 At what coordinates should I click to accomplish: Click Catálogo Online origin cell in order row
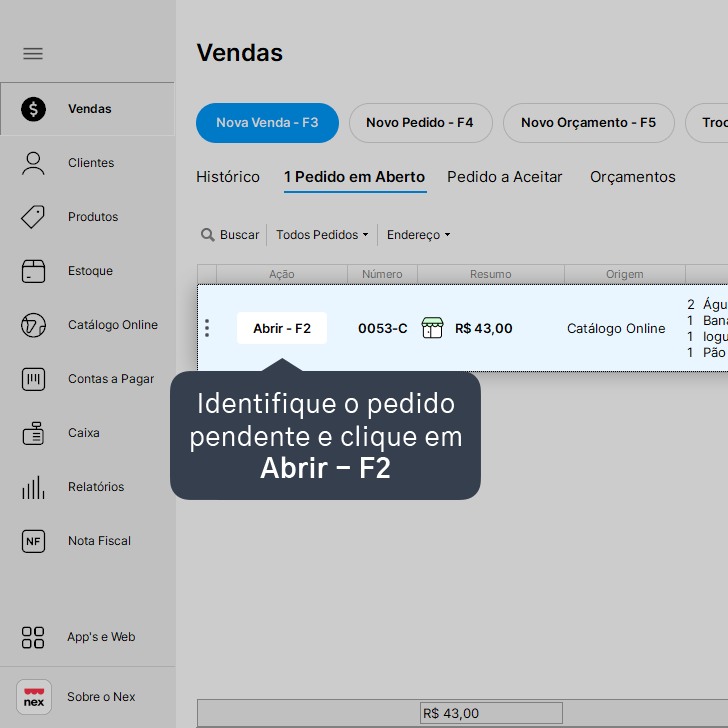tap(616, 329)
